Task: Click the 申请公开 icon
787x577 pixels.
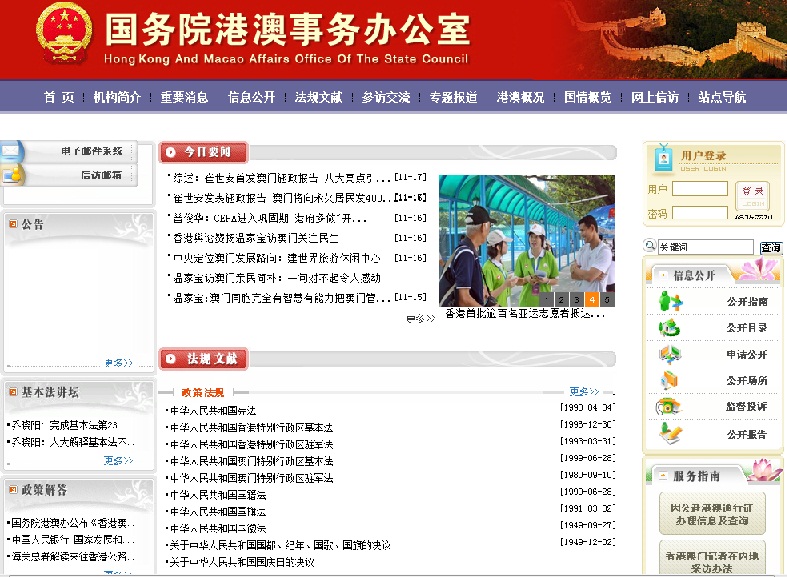Action: (670, 354)
